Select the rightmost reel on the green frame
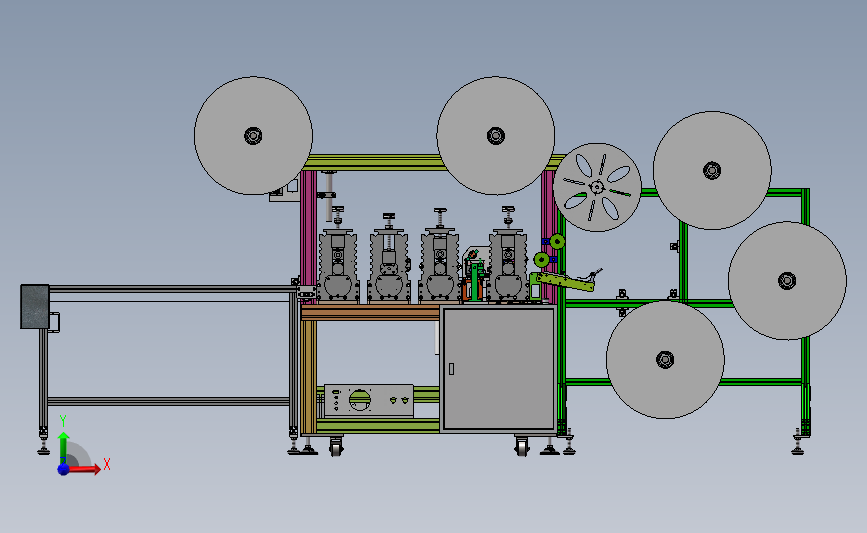The width and height of the screenshot is (867, 533). pyautogui.click(x=787, y=281)
